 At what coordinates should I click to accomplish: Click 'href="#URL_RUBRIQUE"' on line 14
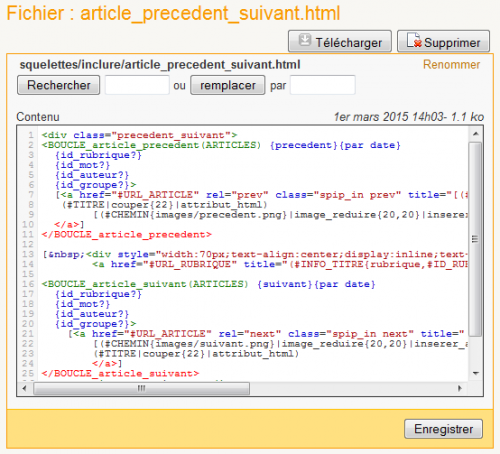coord(174,264)
